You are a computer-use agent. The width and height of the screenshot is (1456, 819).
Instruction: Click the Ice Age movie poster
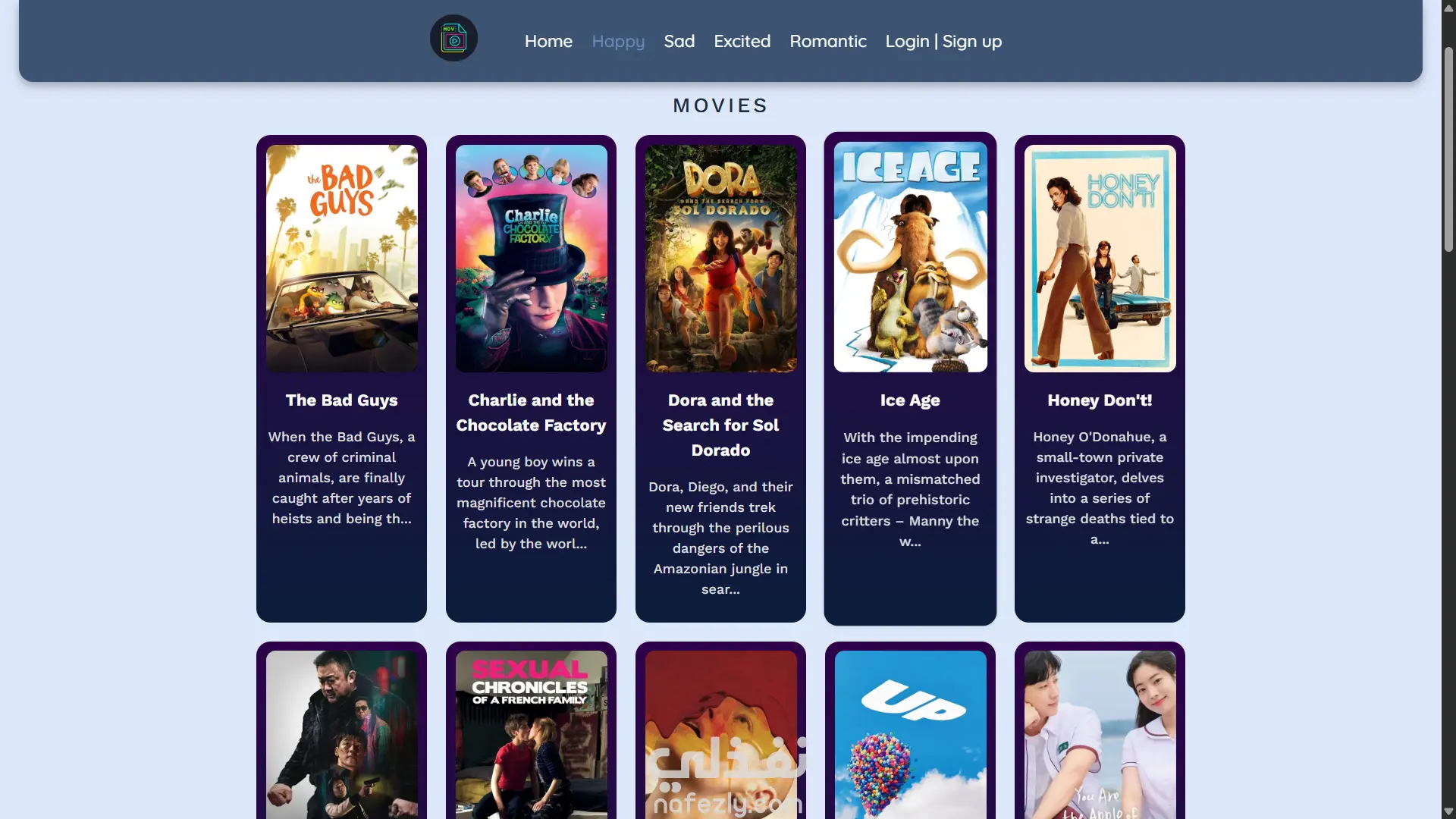pos(910,256)
